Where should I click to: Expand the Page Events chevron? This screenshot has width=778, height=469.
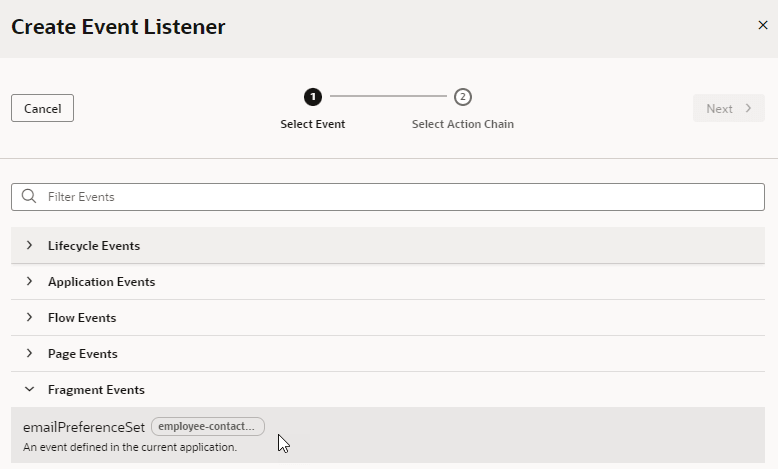[x=29, y=353]
